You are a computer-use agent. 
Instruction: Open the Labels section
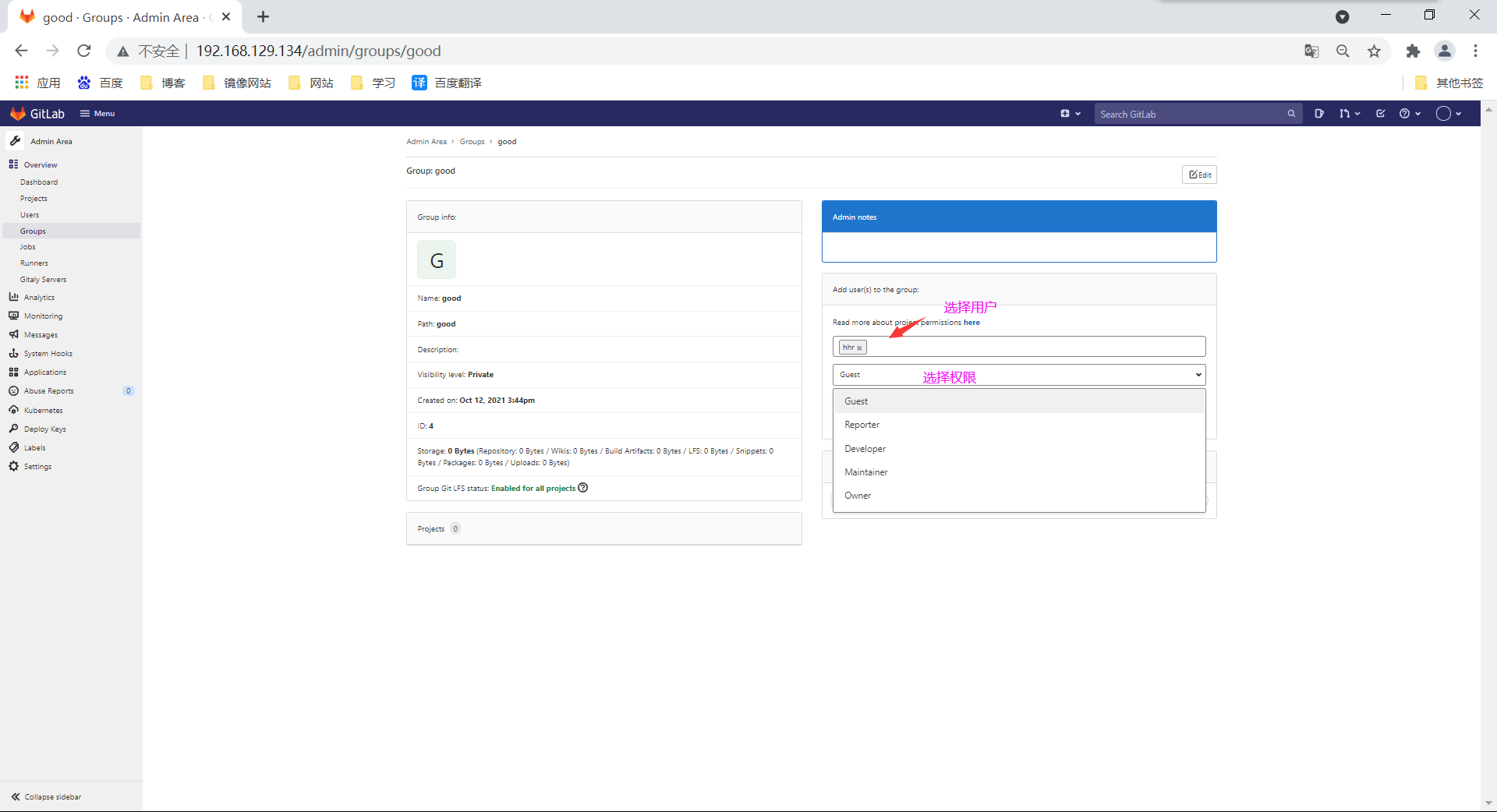[x=34, y=447]
